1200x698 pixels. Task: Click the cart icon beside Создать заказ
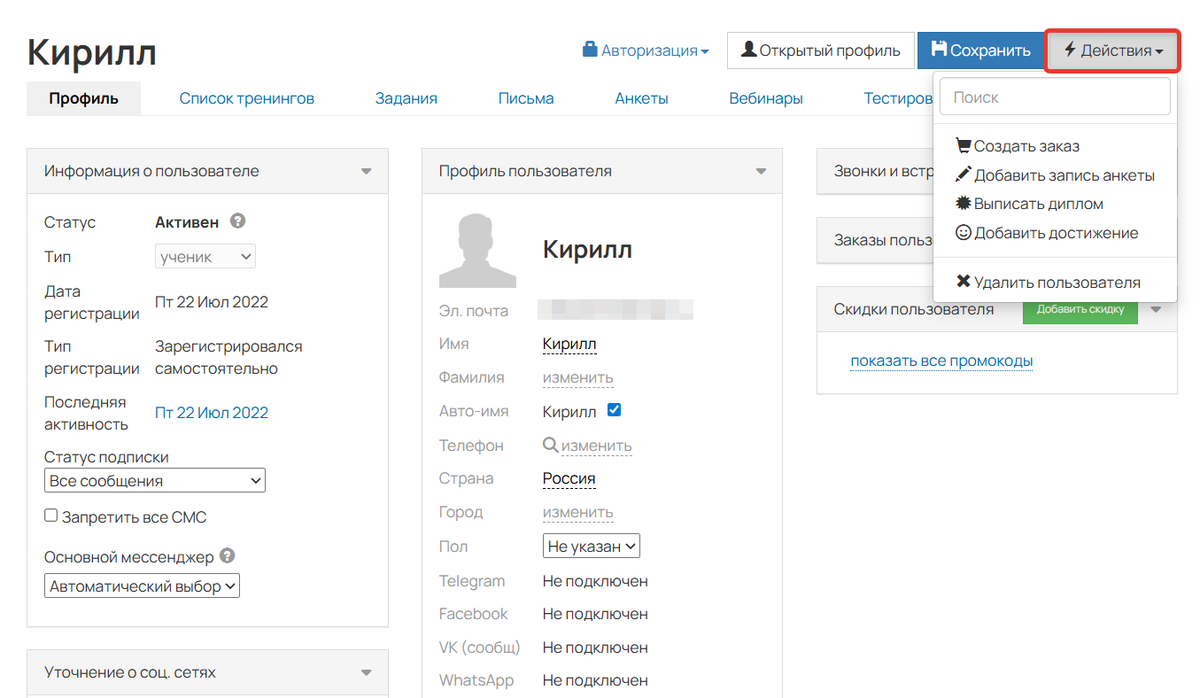962,145
